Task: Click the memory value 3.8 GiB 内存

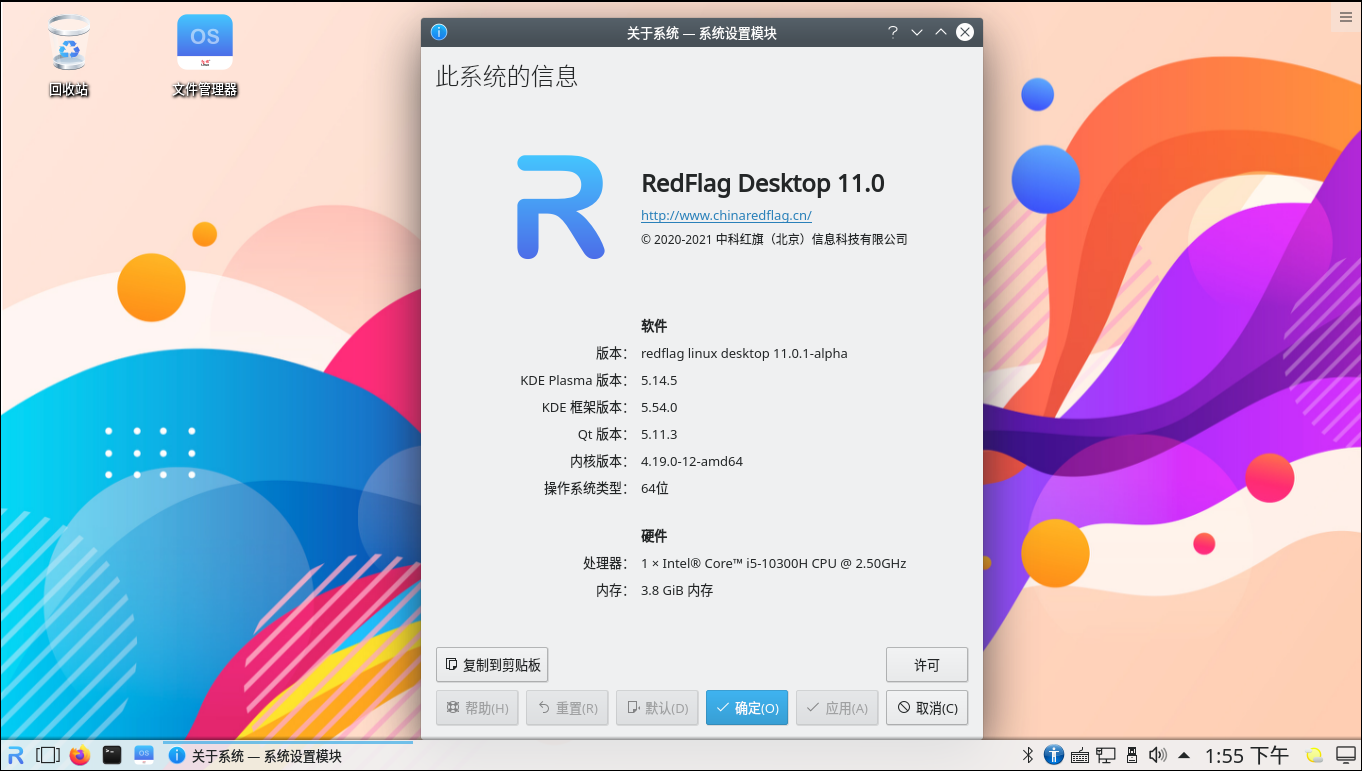Action: [x=677, y=590]
